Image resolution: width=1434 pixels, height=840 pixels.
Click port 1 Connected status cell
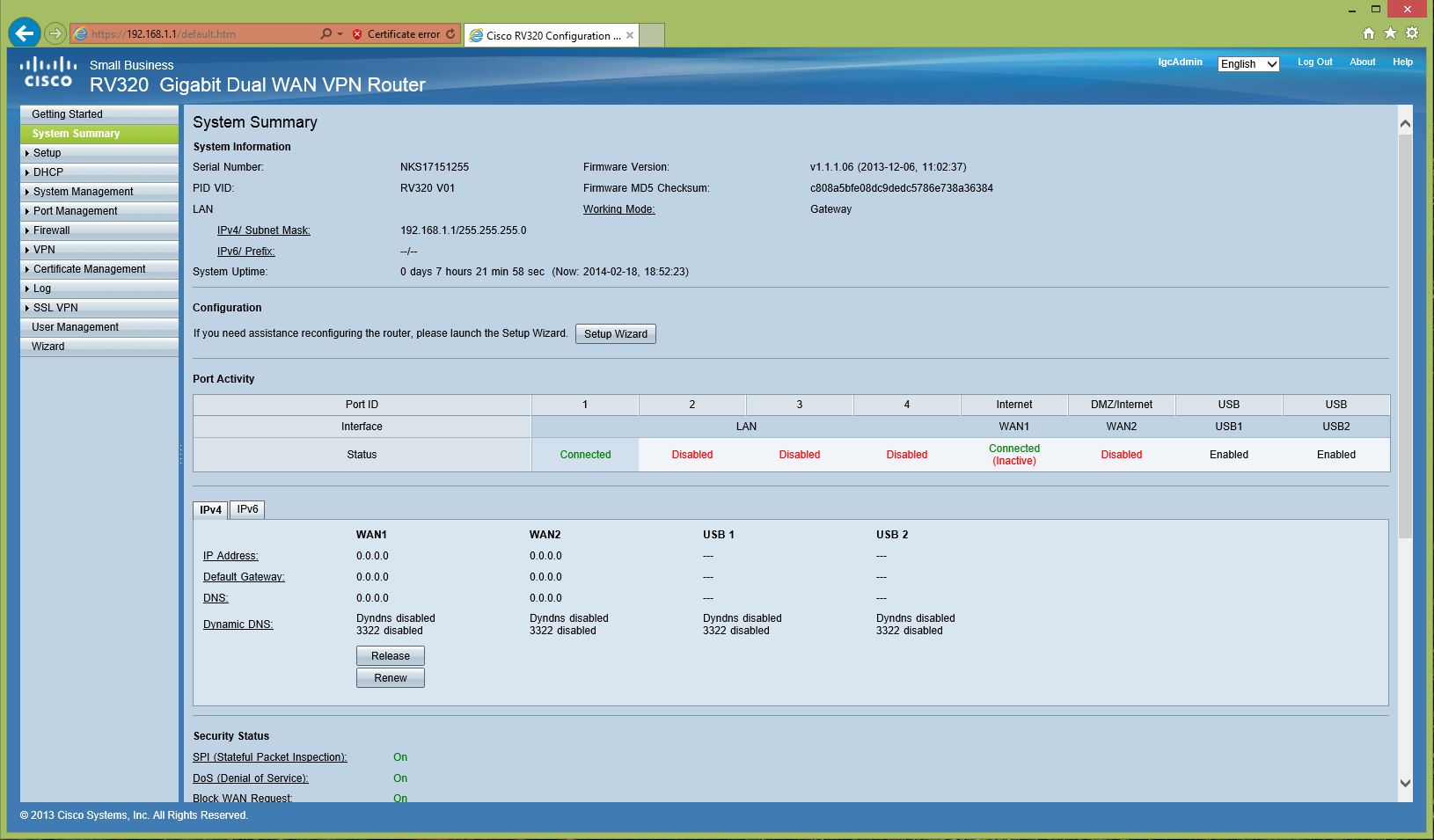click(585, 455)
